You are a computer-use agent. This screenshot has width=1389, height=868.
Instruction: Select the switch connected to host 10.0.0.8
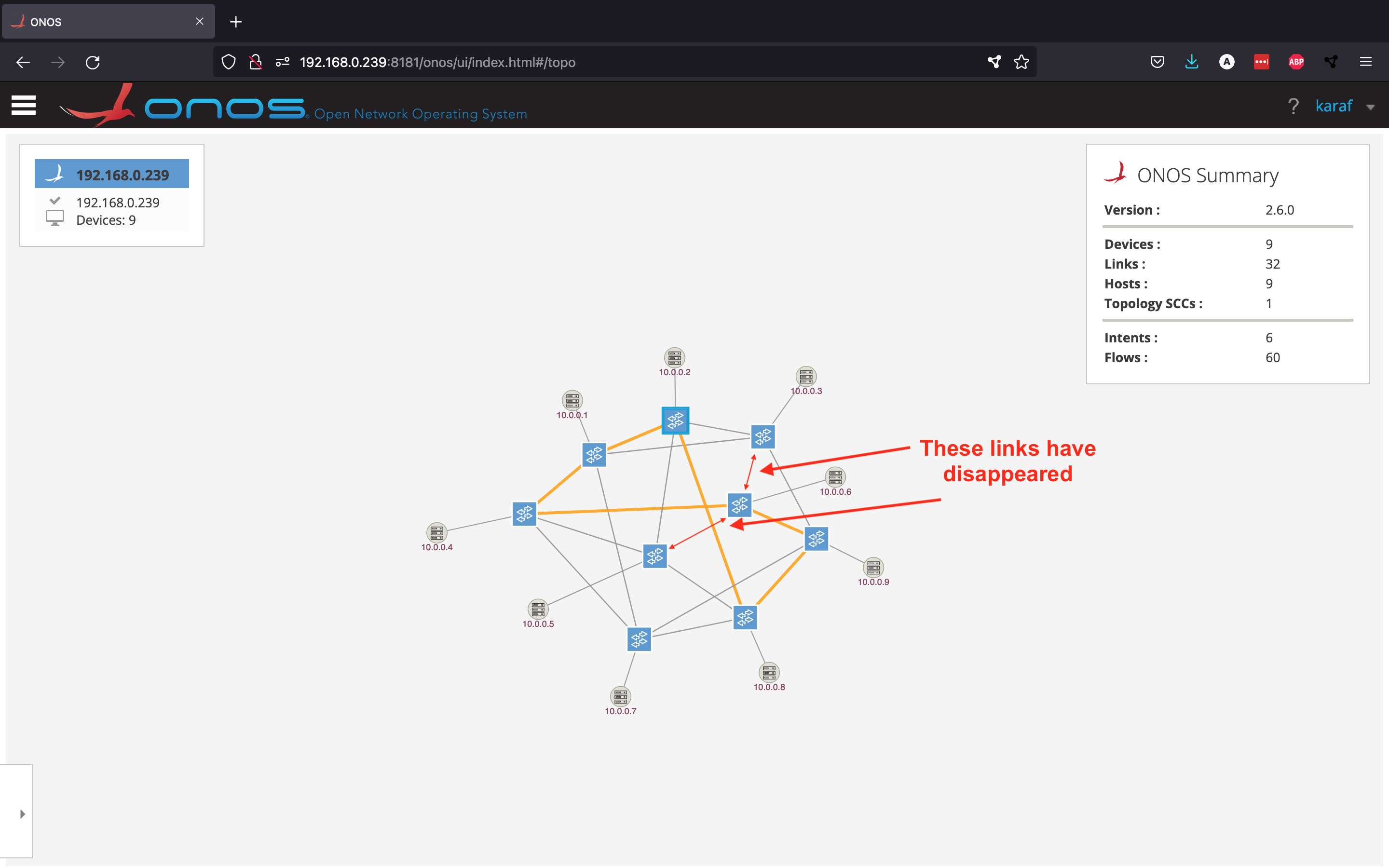click(x=745, y=618)
